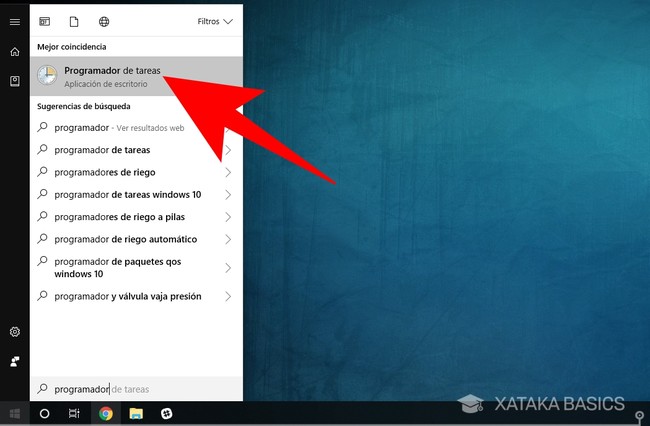The width and height of the screenshot is (650, 426).
Task: Choose 'programador de riego automático' suggestion
Action: (125, 239)
